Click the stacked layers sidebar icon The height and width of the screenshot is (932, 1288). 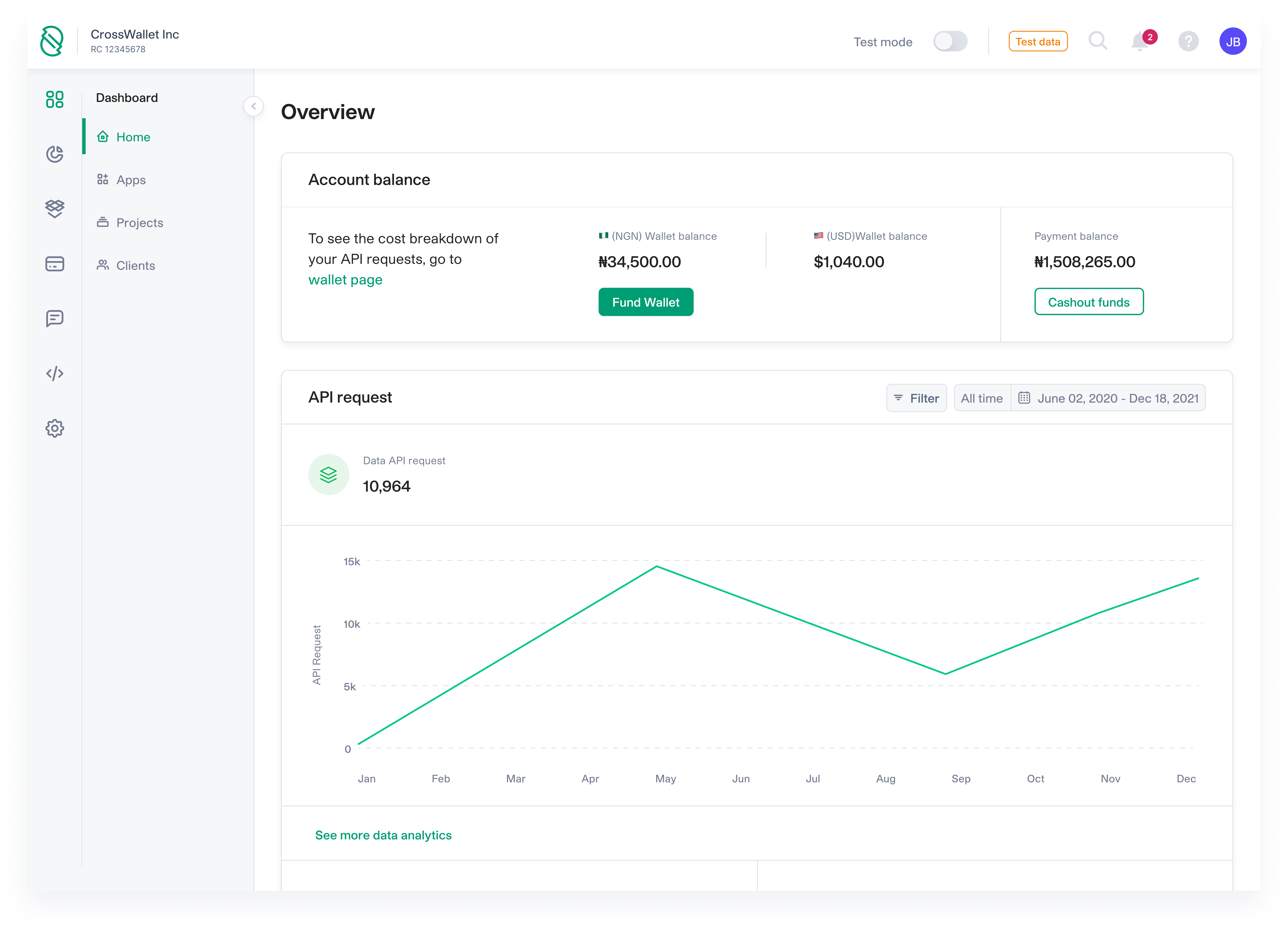tap(55, 208)
